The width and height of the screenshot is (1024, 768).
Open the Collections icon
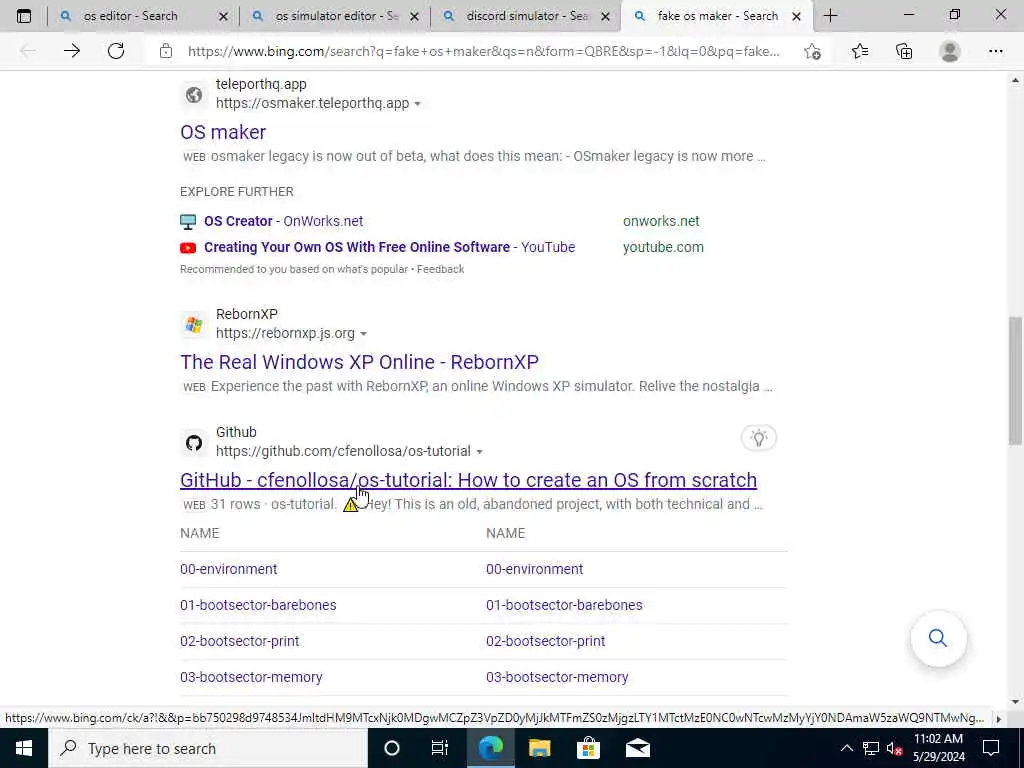pyautogui.click(x=904, y=51)
